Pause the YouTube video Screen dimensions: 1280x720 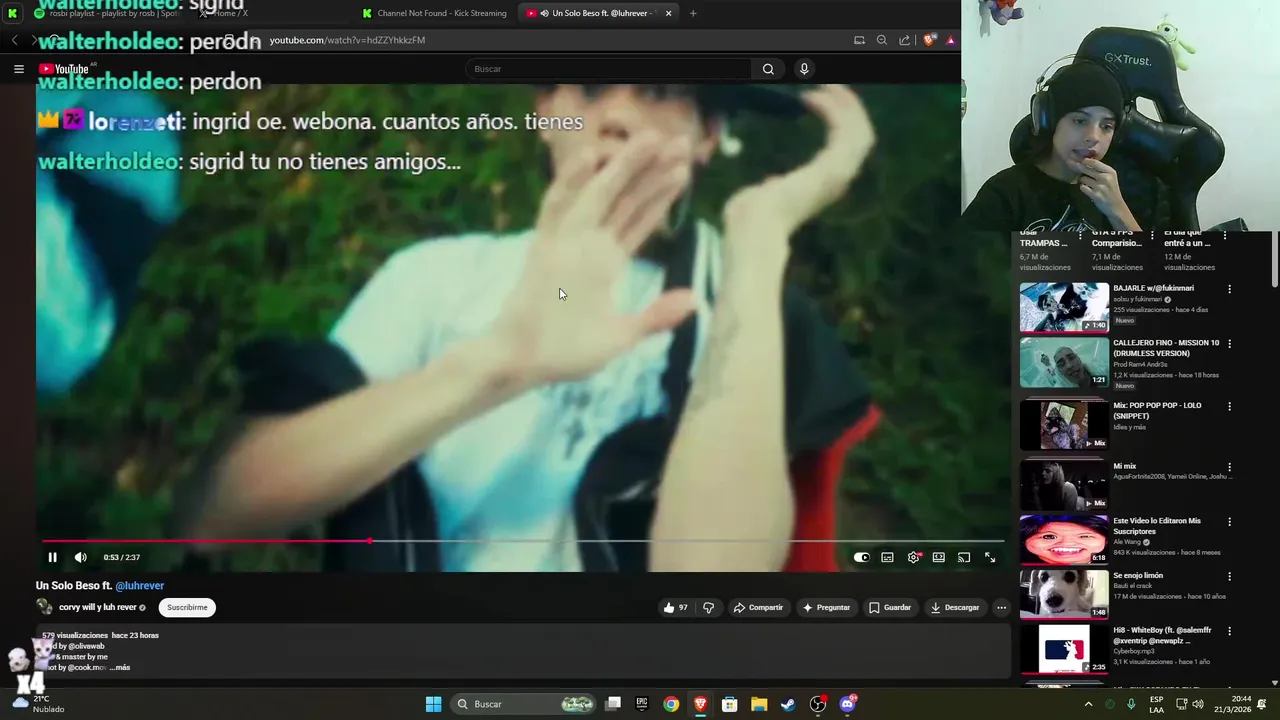(x=52, y=557)
